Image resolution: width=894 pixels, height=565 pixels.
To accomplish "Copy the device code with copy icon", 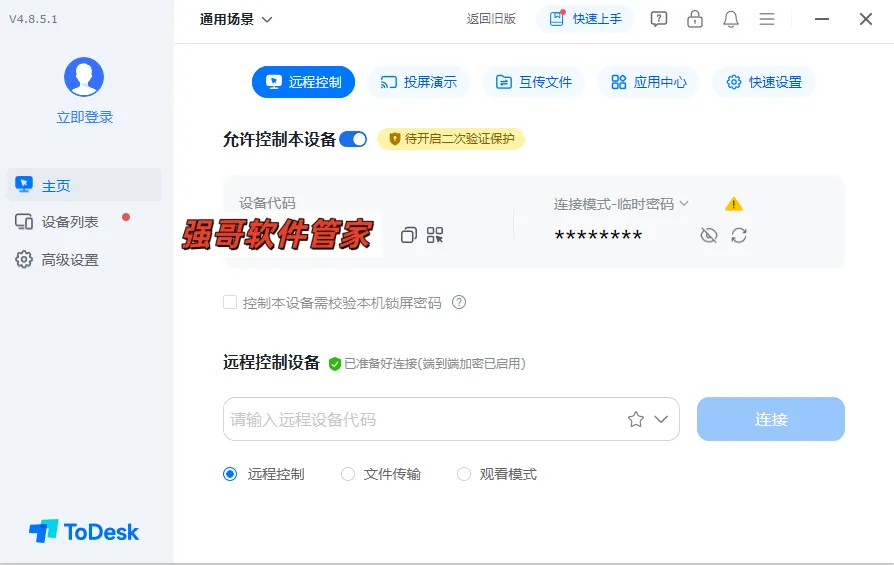I will pyautogui.click(x=409, y=235).
